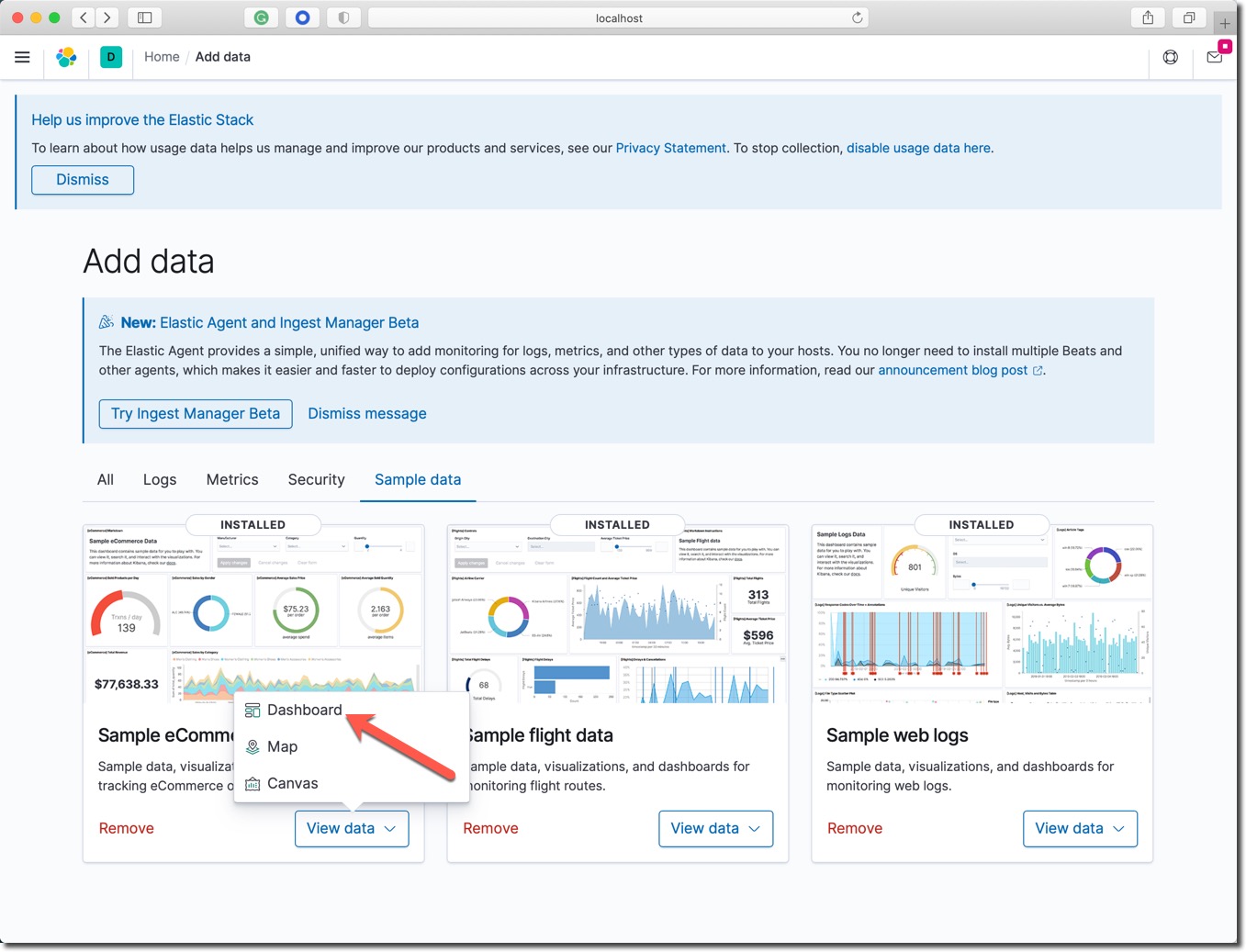Click the Grammarly extension icon
Viewport: 1246px width, 952px height.
tap(262, 17)
